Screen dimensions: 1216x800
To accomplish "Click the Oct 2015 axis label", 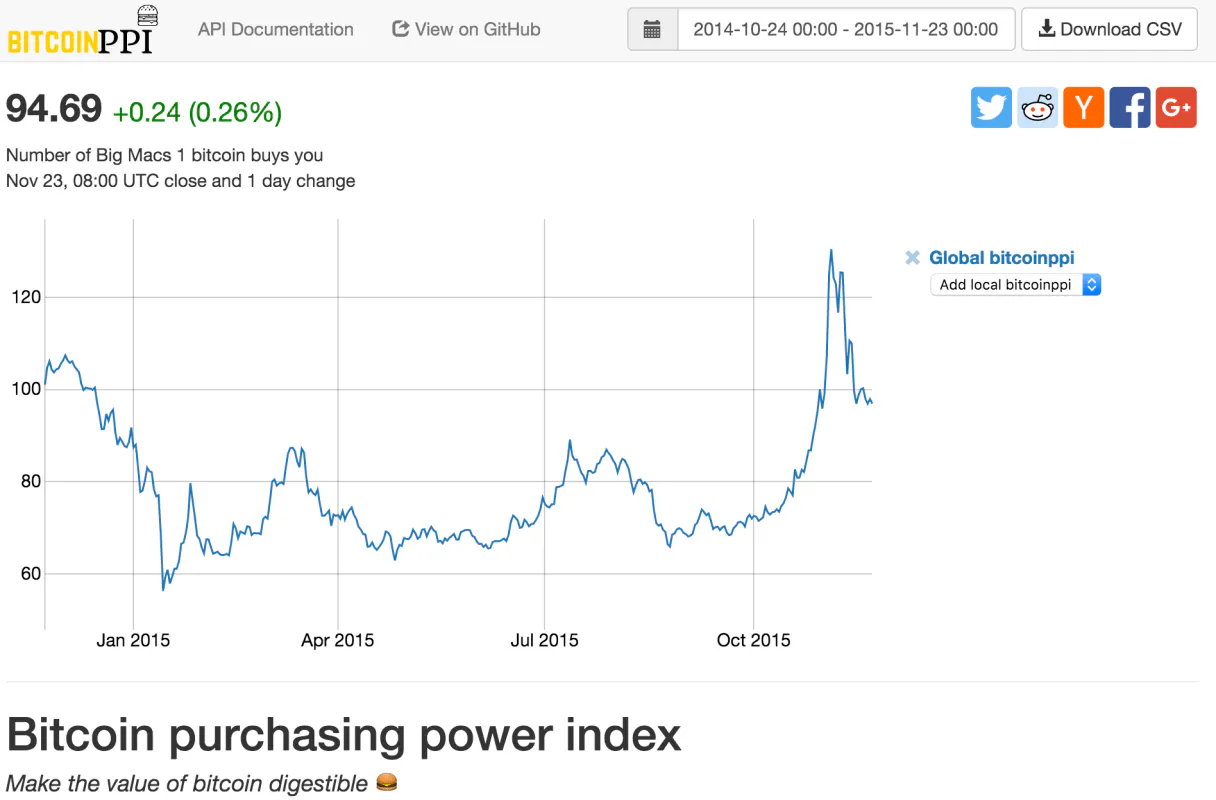I will pos(753,641).
